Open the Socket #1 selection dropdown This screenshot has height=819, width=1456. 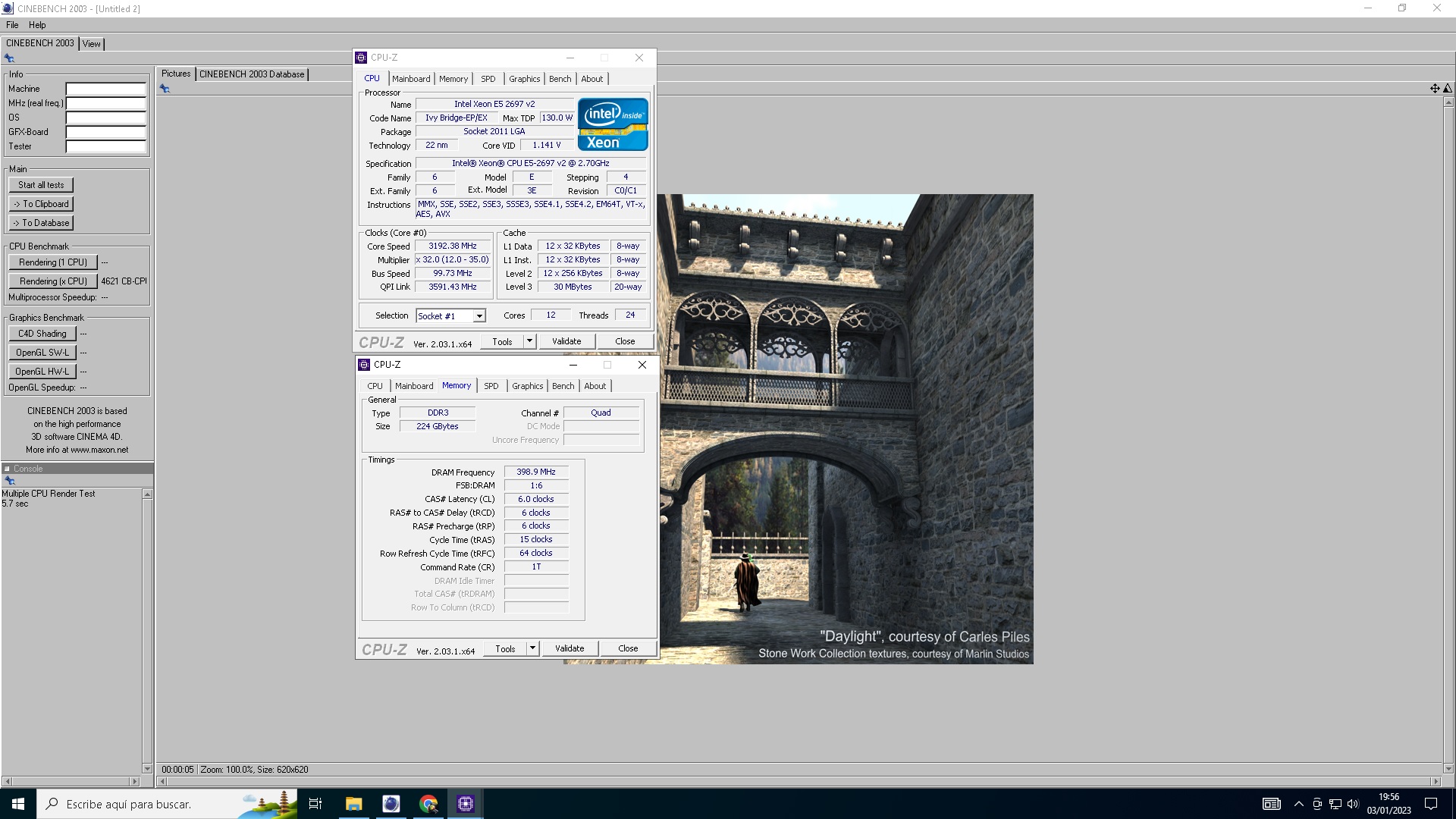click(x=479, y=316)
